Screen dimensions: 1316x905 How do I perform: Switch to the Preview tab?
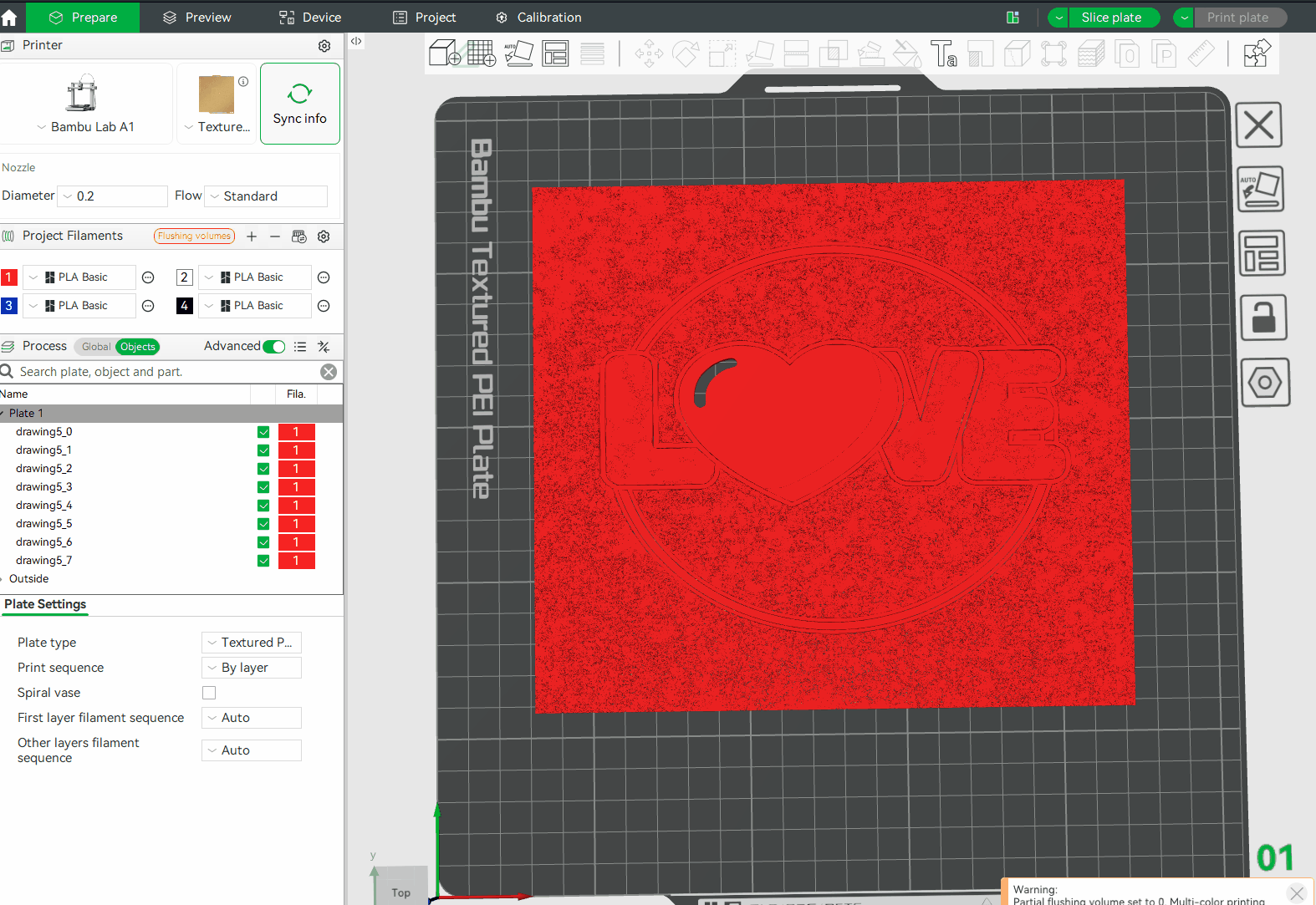point(196,17)
